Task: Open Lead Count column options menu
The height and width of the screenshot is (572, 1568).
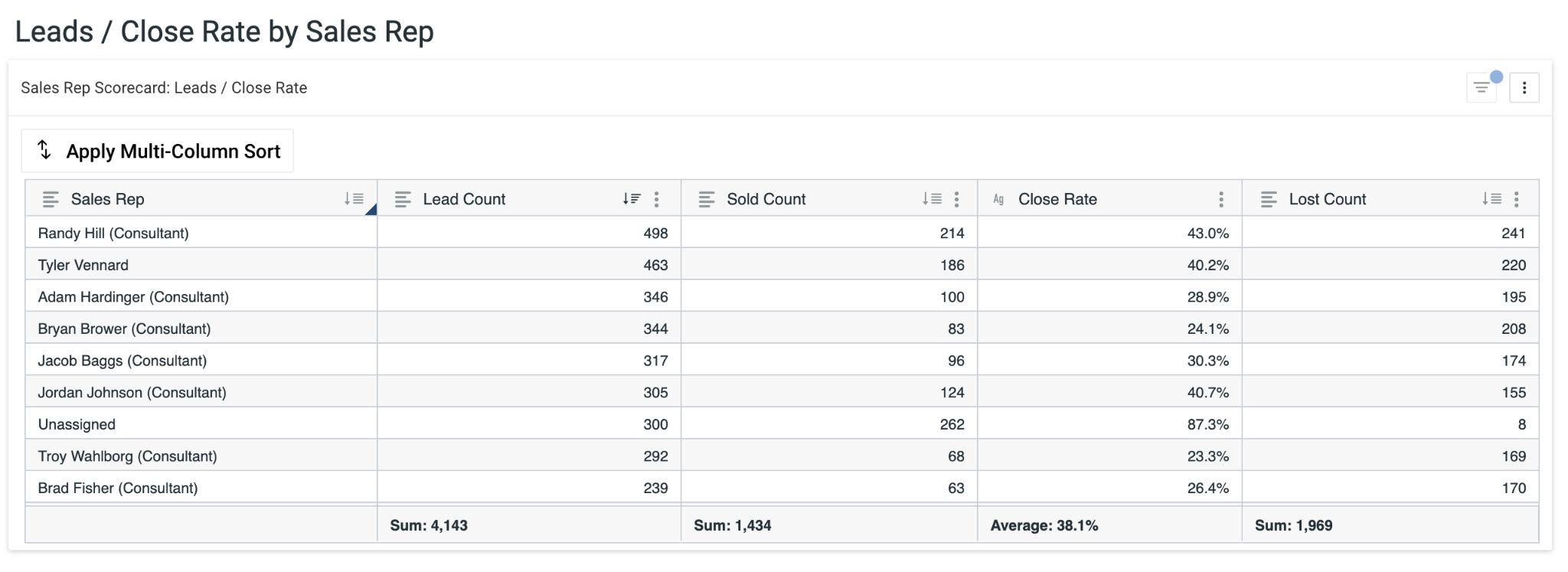Action: click(x=656, y=199)
